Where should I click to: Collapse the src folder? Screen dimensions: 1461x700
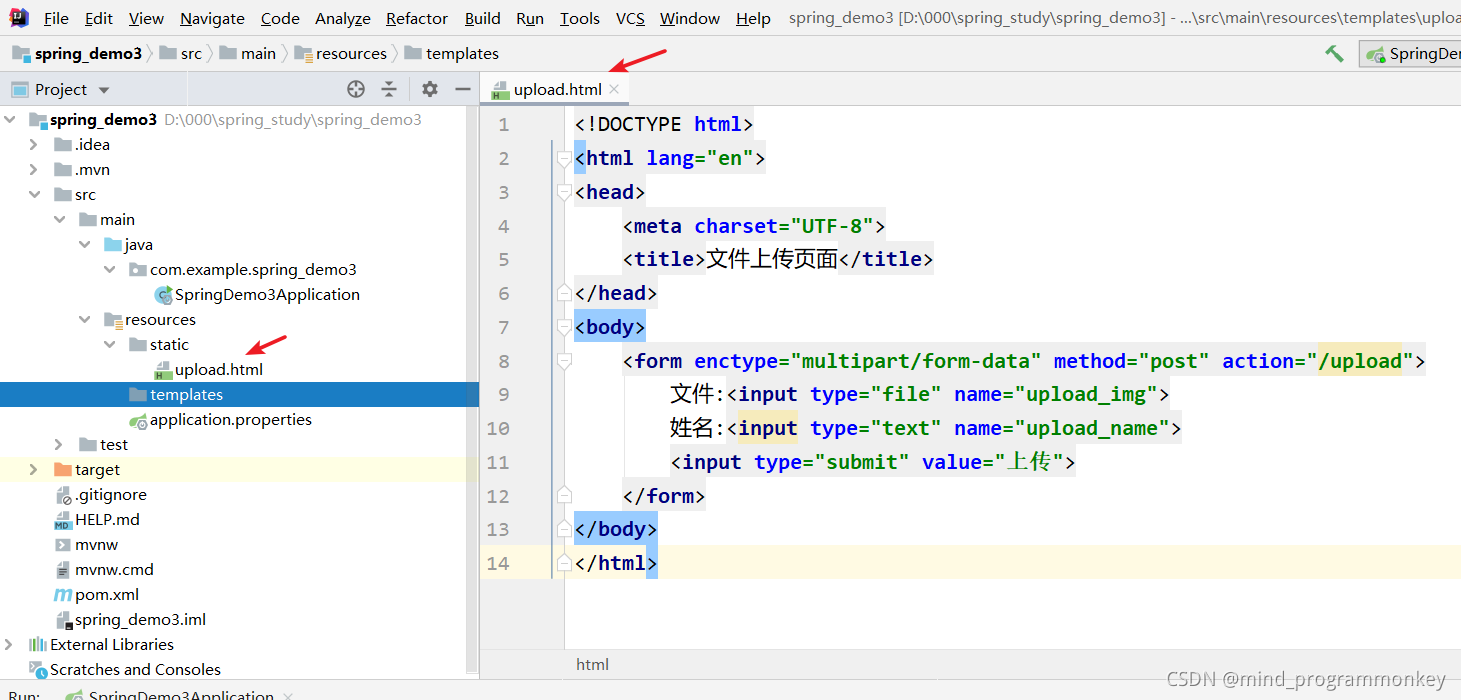coord(35,194)
